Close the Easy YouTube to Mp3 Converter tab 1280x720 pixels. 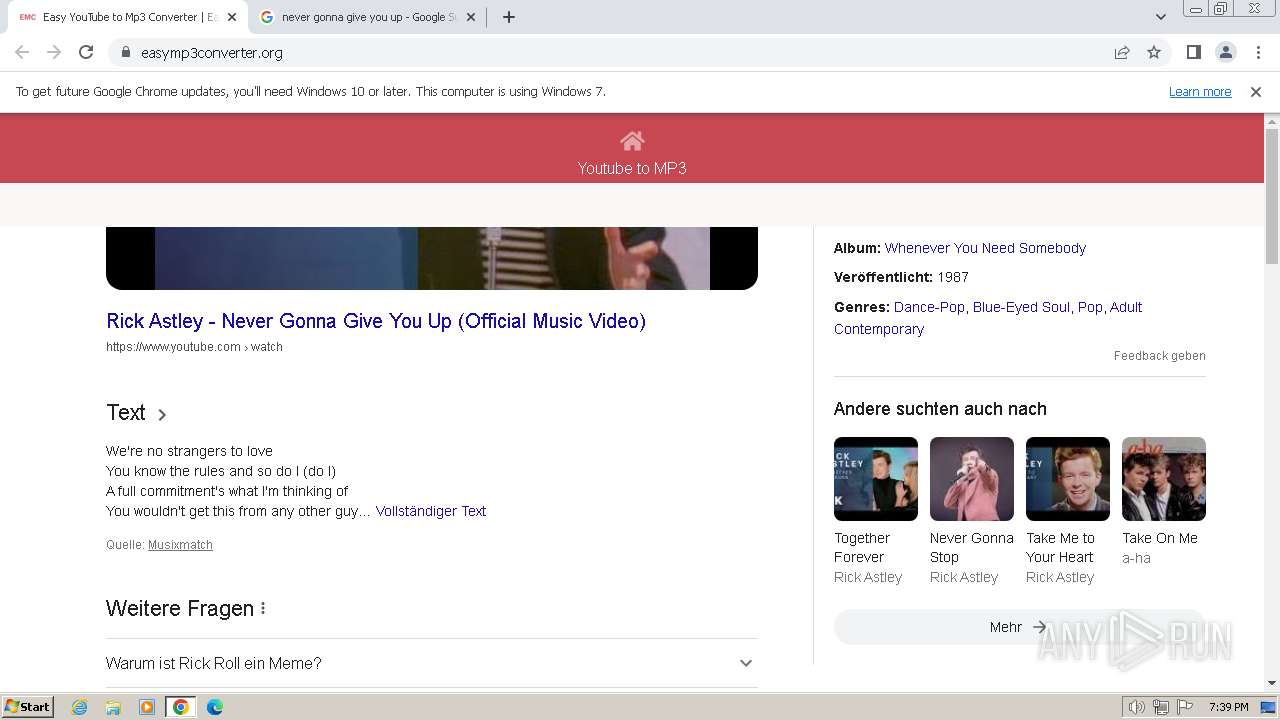(x=232, y=17)
